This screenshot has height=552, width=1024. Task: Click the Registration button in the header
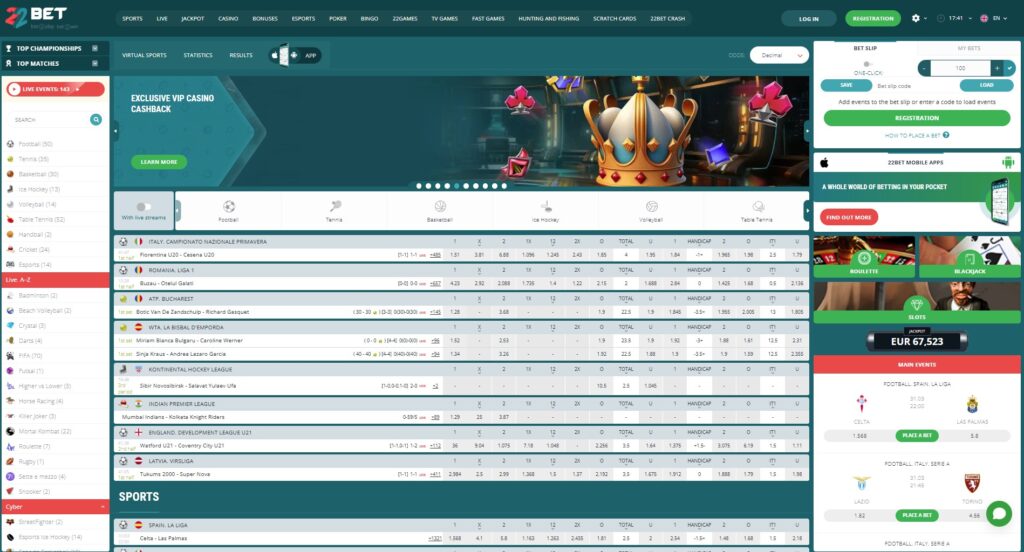(x=872, y=18)
